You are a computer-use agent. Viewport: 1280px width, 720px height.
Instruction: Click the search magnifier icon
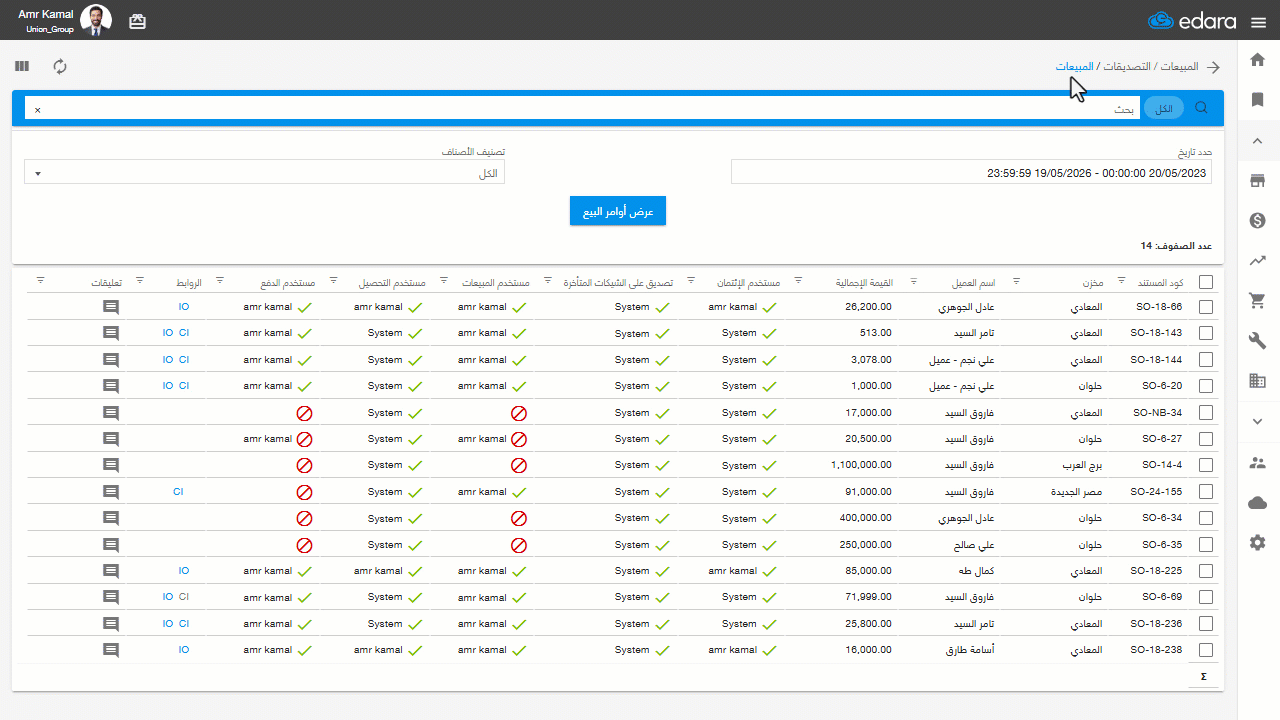coord(1201,108)
